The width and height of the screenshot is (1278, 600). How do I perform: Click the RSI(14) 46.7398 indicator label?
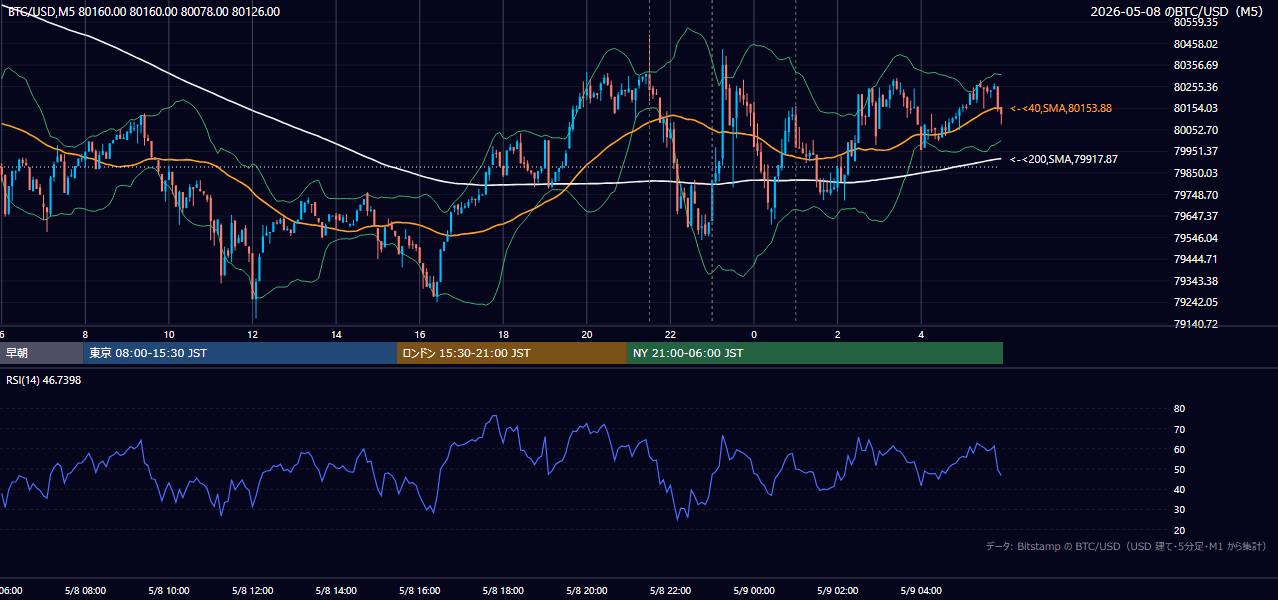44,380
